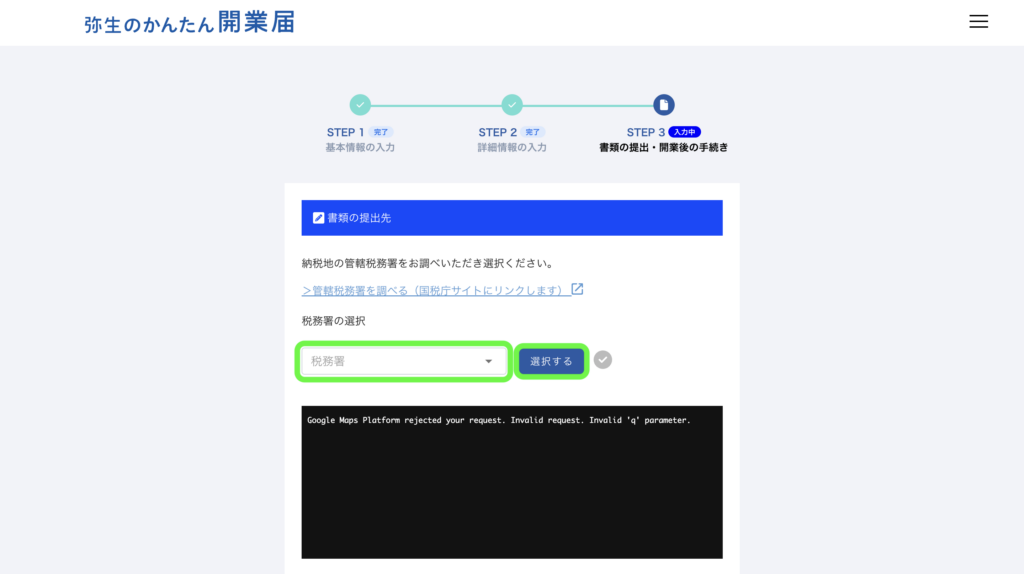Viewport: 1024px width, 574px height.
Task: Click the STEP 2 詳細情報の入力 label
Action: [x=512, y=148]
